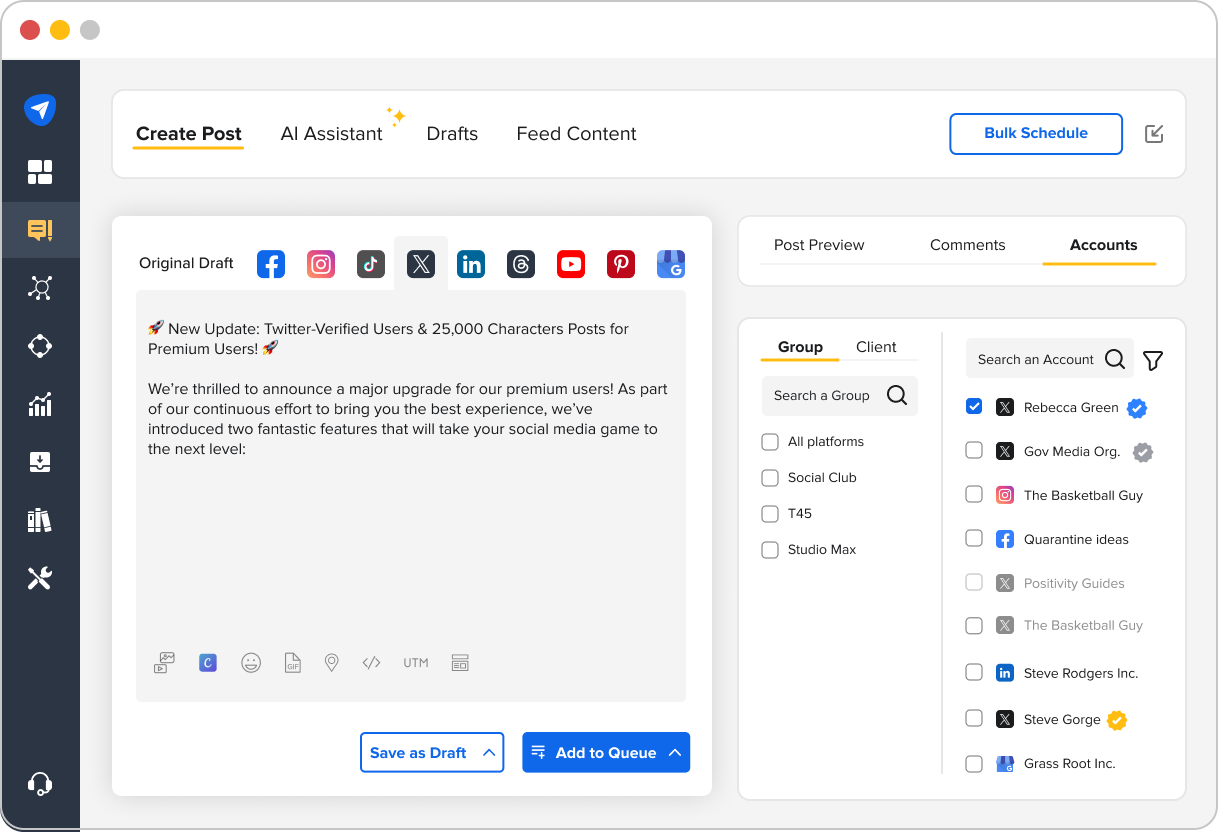Image resolution: width=1219 pixels, height=832 pixels.
Task: Open the emoji picker
Action: pos(251,662)
